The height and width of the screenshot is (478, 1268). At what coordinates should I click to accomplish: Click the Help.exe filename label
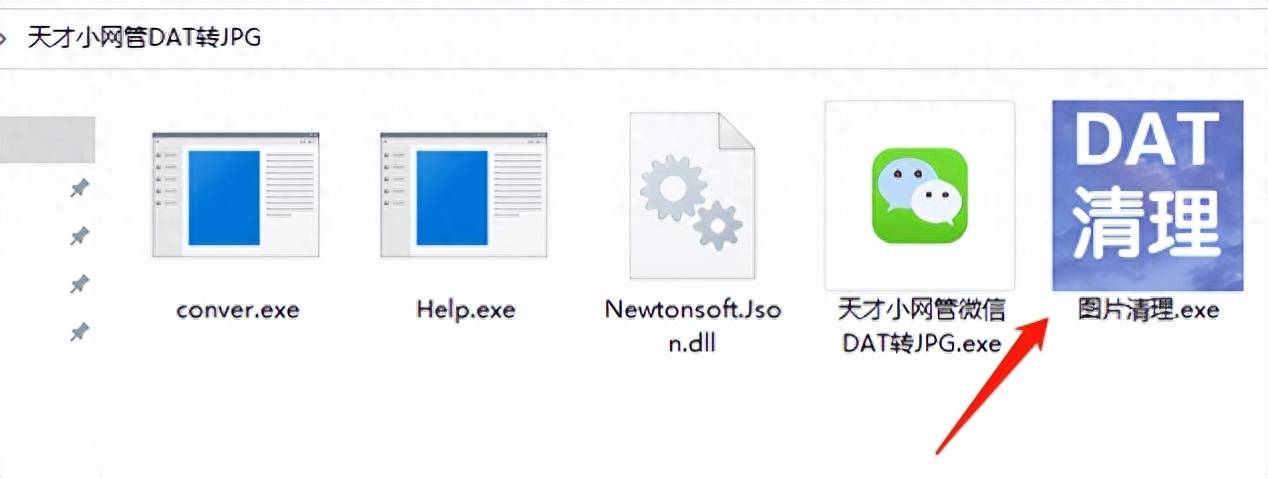tap(465, 310)
